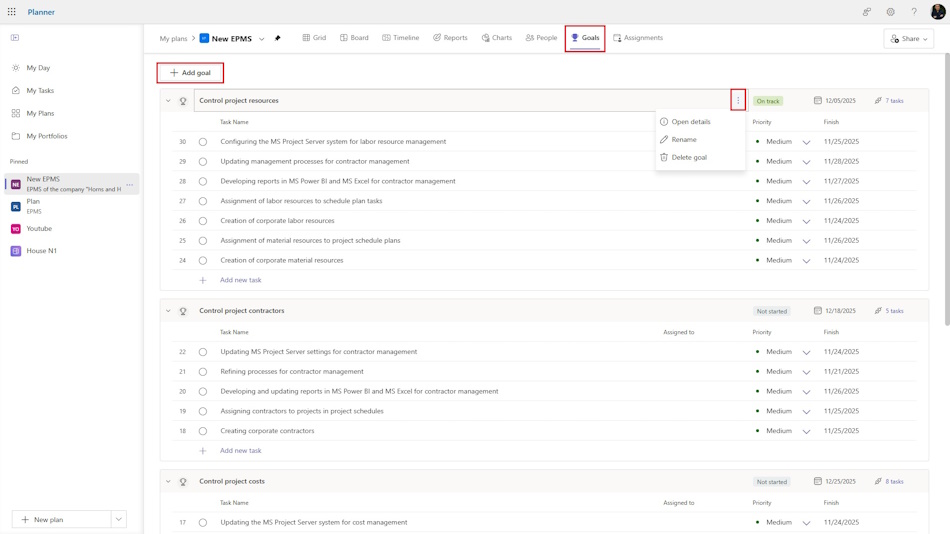This screenshot has height=534, width=950.
Task: Mark task 28 Developing reports complete
Action: 203,181
